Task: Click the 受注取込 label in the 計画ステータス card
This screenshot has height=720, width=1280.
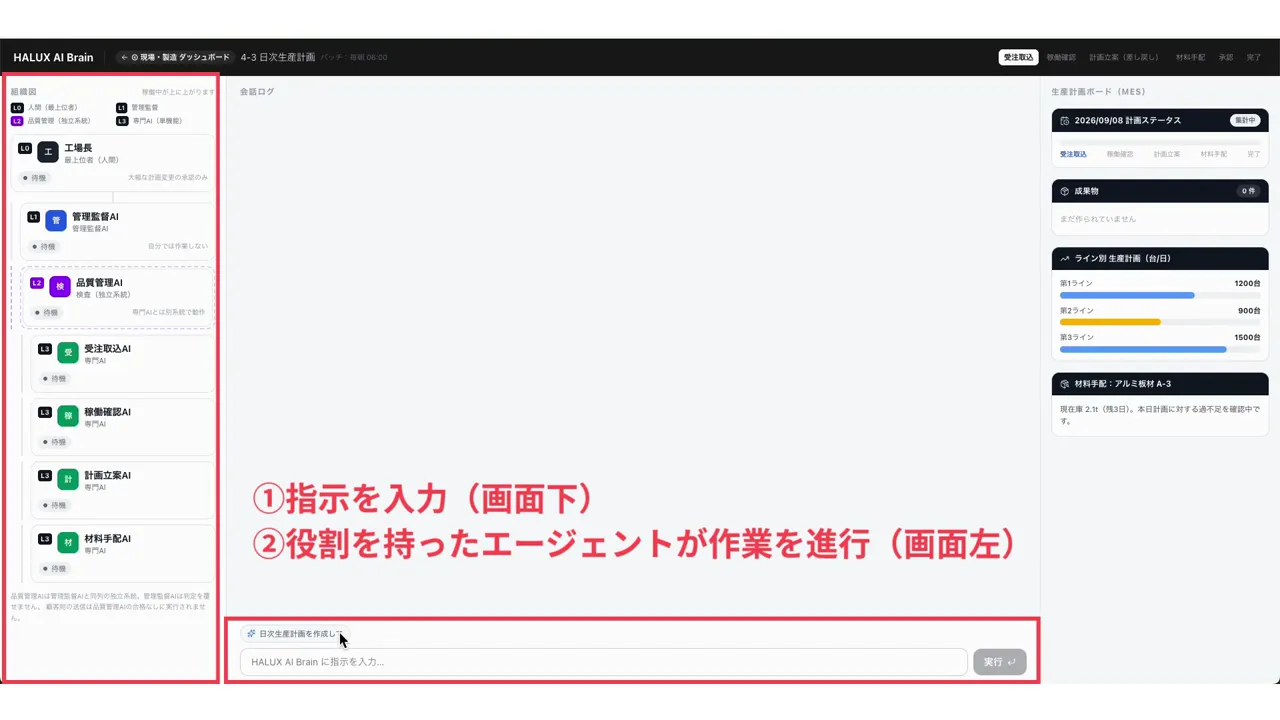Action: coord(1073,155)
